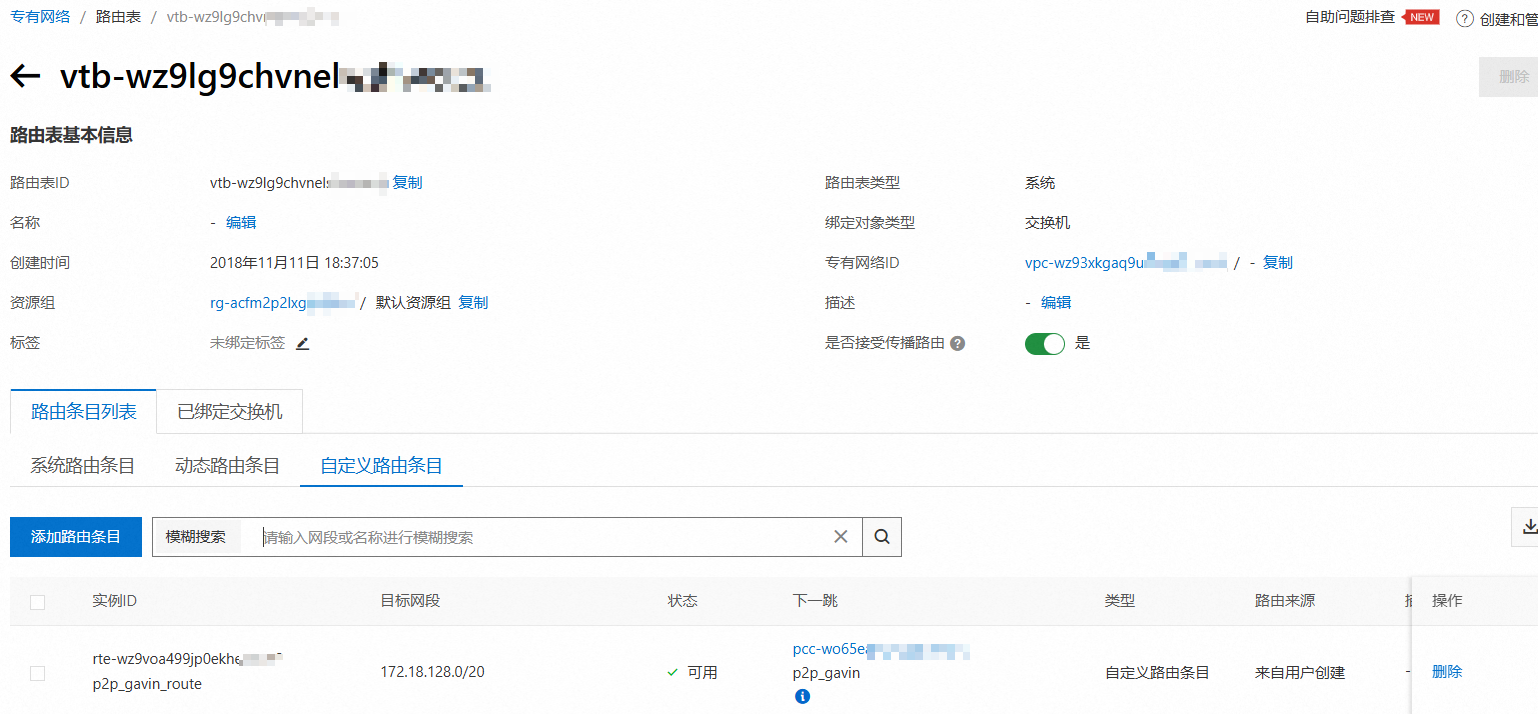
Task: Click 复制 link next to route table ID
Action: pos(407,183)
